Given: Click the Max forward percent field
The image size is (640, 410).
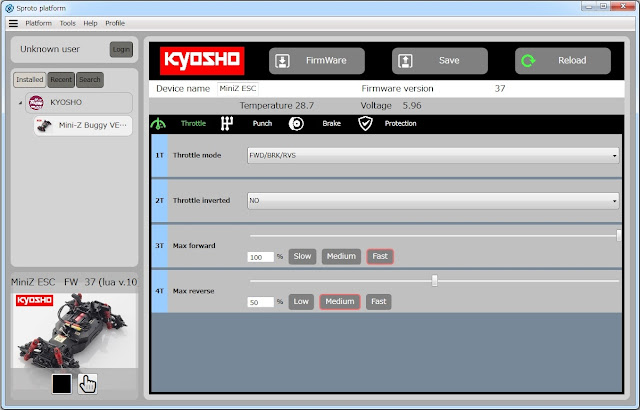Looking at the screenshot, I should tap(260, 257).
